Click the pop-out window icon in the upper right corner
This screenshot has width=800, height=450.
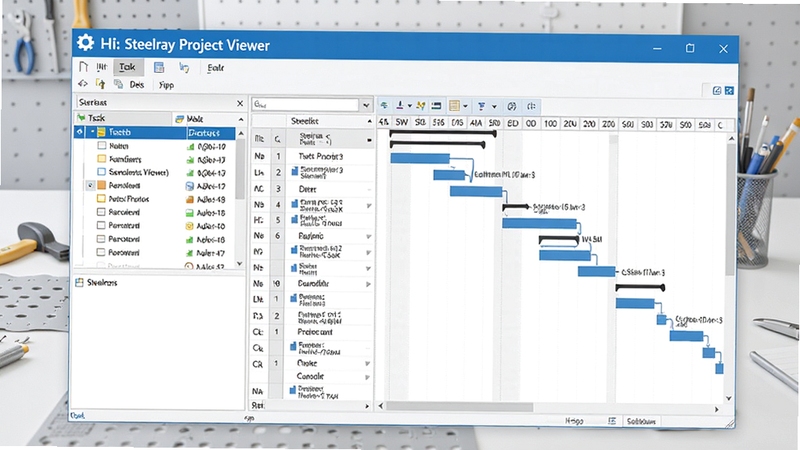717,90
